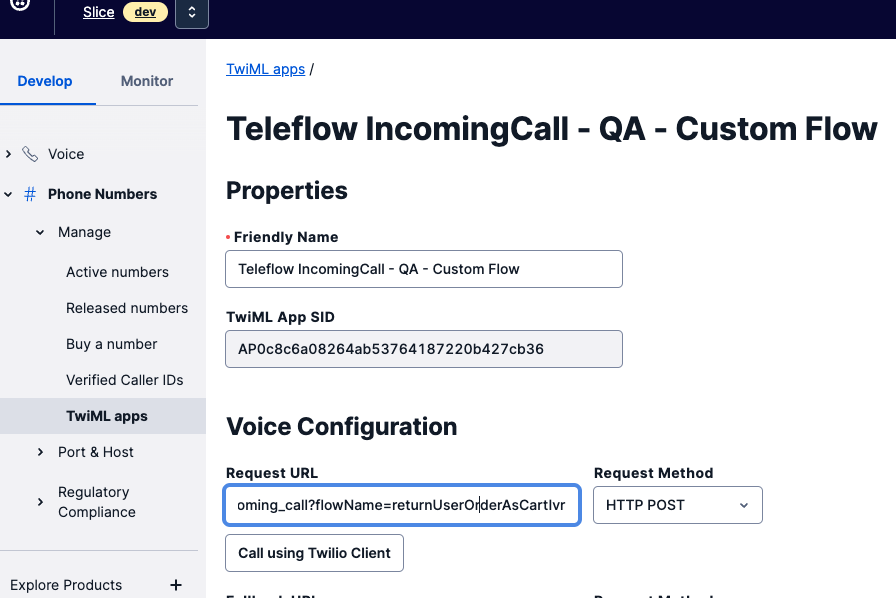The height and width of the screenshot is (598, 896).
Task: Click the plus icon beside Explore Products
Action: coord(176,585)
